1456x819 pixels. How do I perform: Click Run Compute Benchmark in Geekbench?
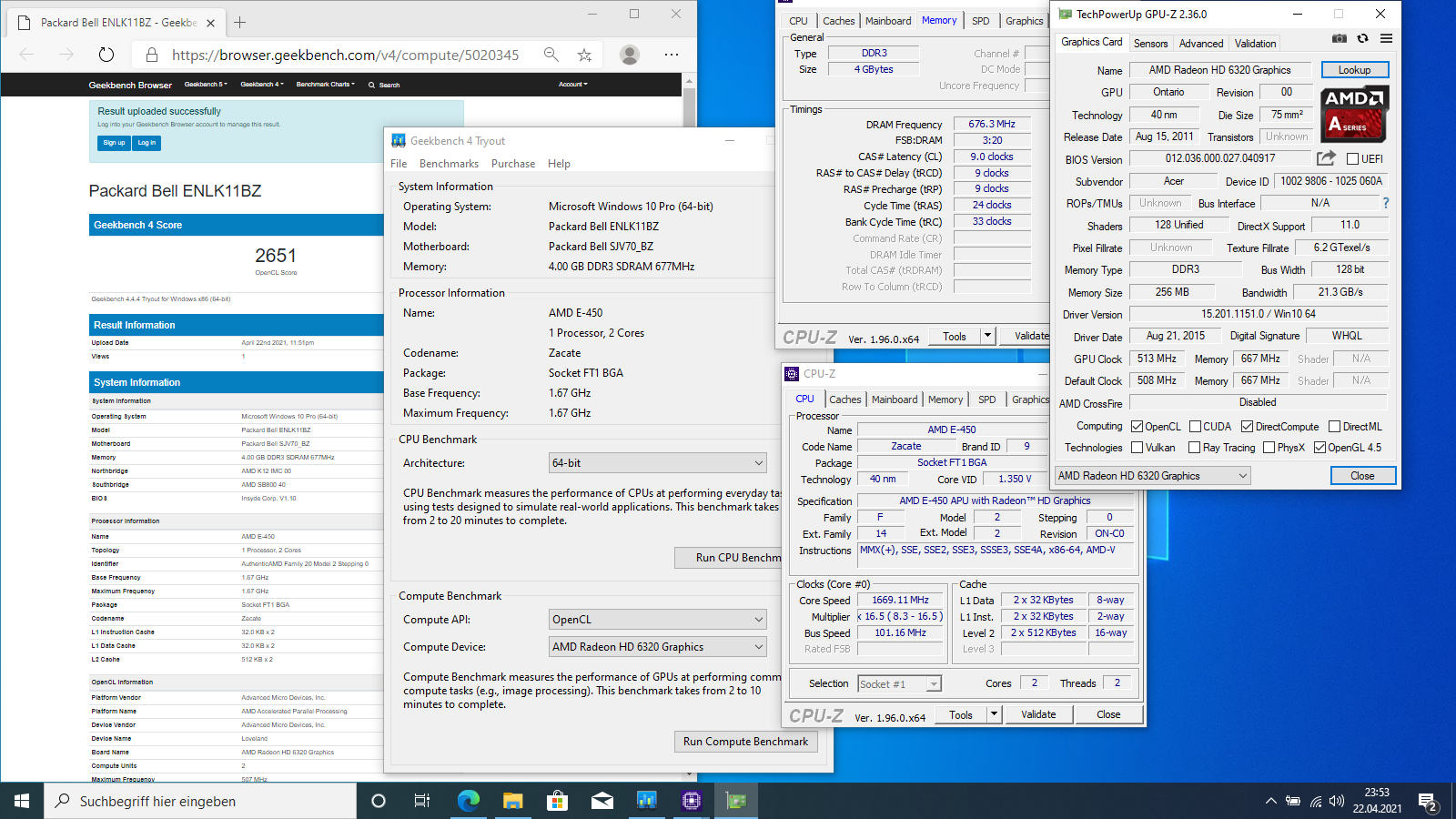pyautogui.click(x=745, y=742)
